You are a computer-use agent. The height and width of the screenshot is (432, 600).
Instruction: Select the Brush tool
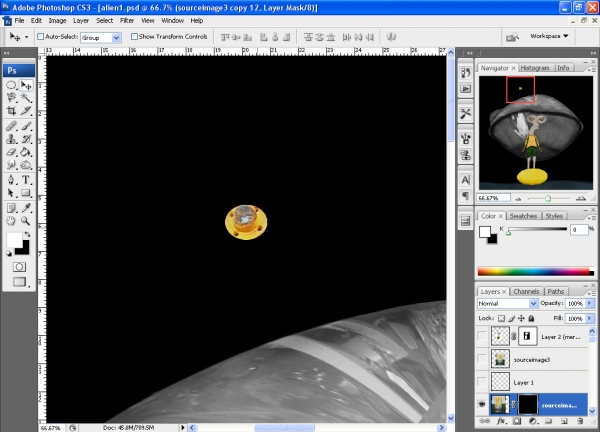26,126
